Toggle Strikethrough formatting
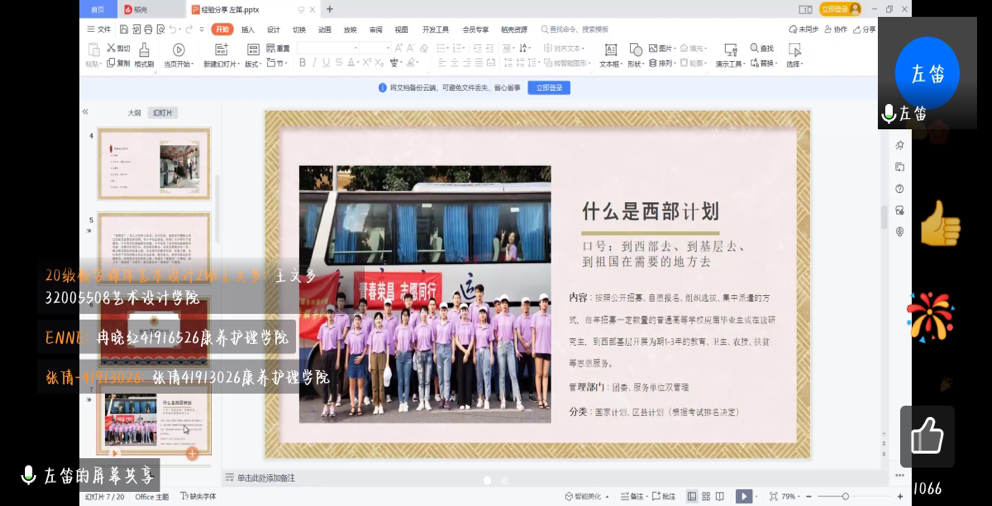The width and height of the screenshot is (992, 506). tap(339, 63)
